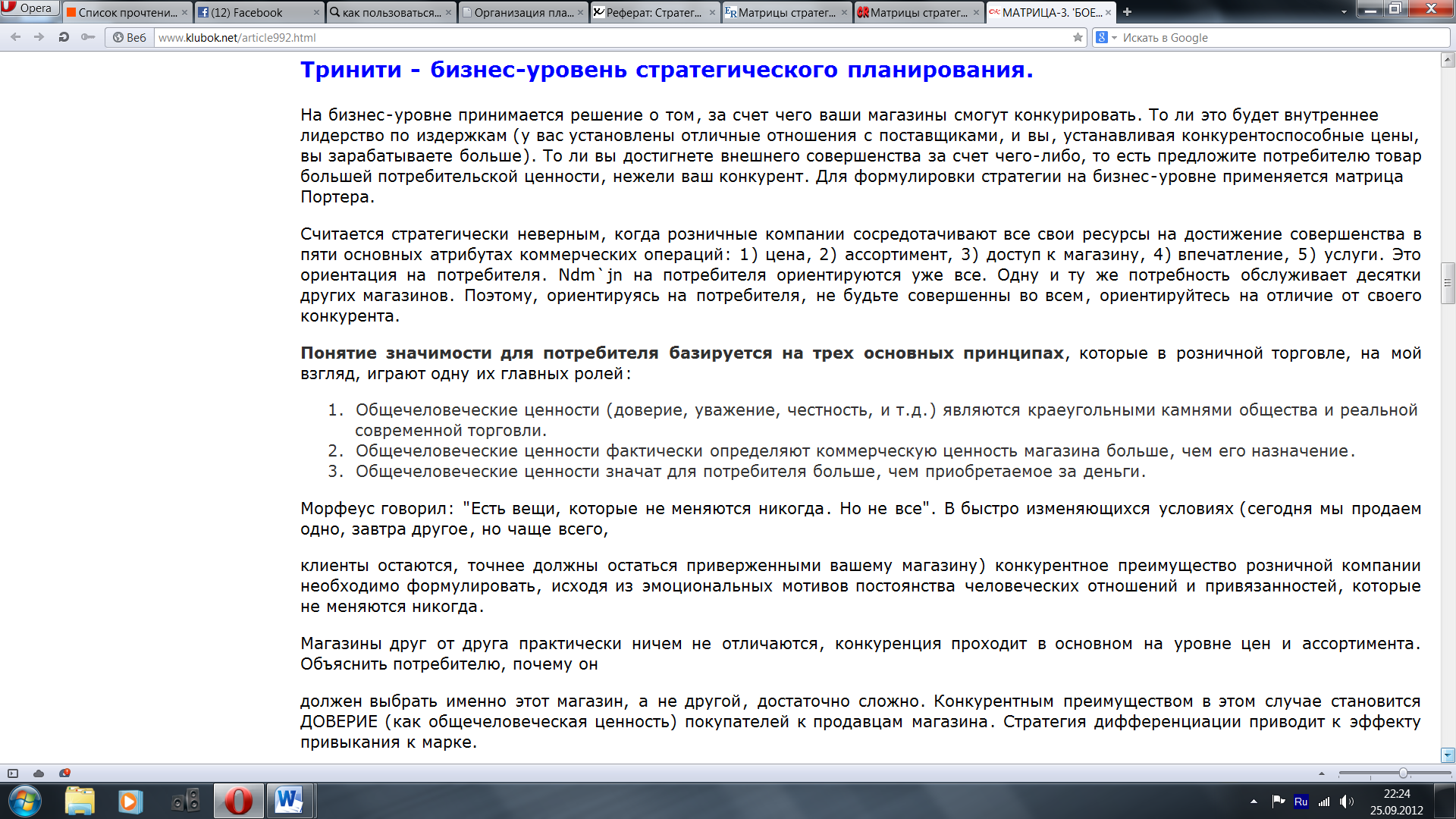Viewport: 1456px width, 819px height.
Task: Change the Ru input language
Action: [1301, 802]
